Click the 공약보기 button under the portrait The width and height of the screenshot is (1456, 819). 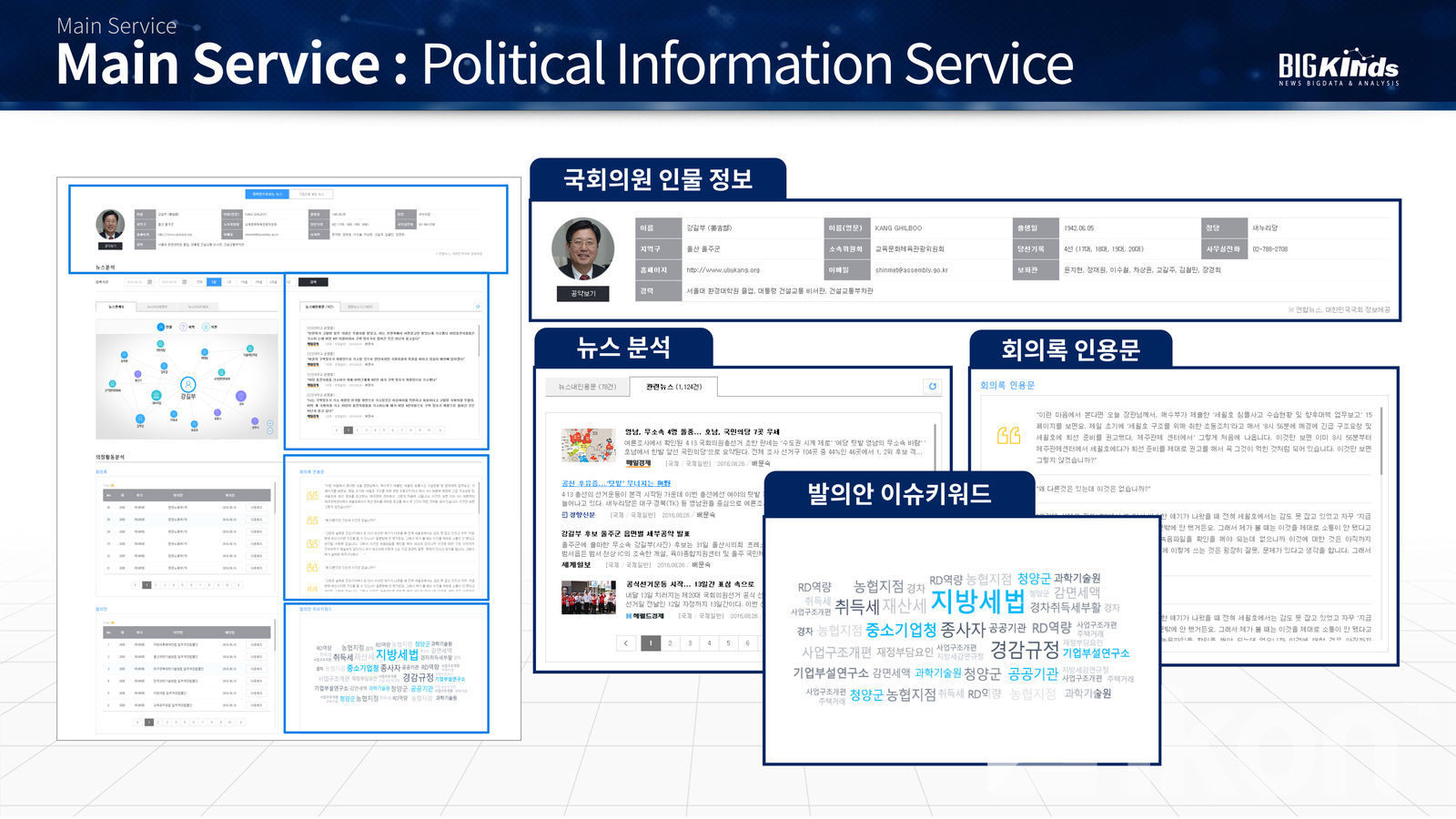582,293
